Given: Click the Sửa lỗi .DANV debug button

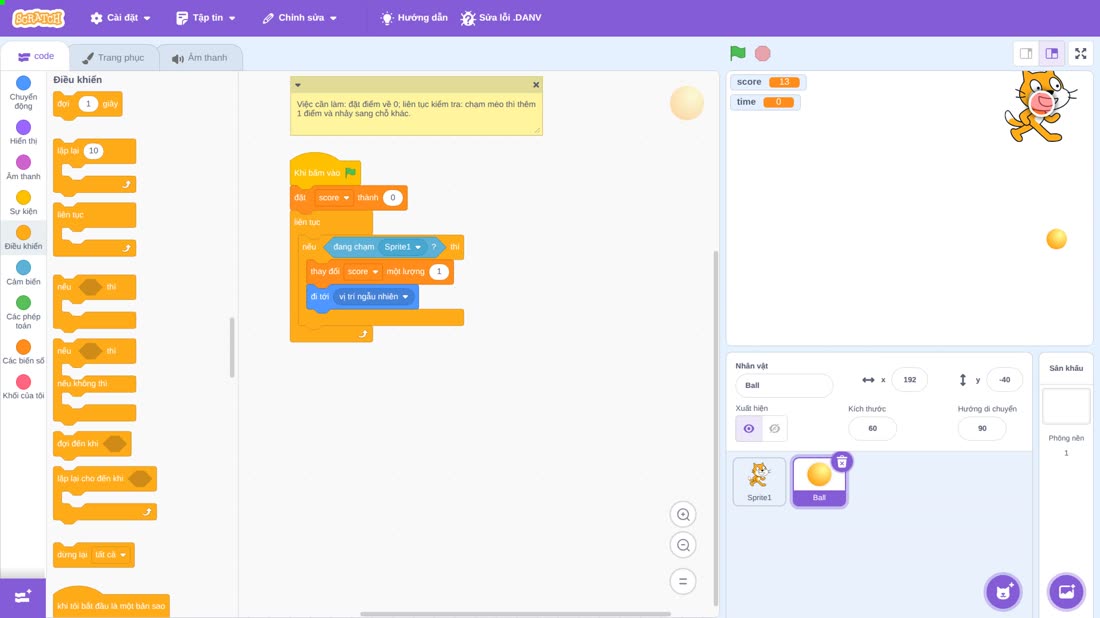Looking at the screenshot, I should point(501,18).
